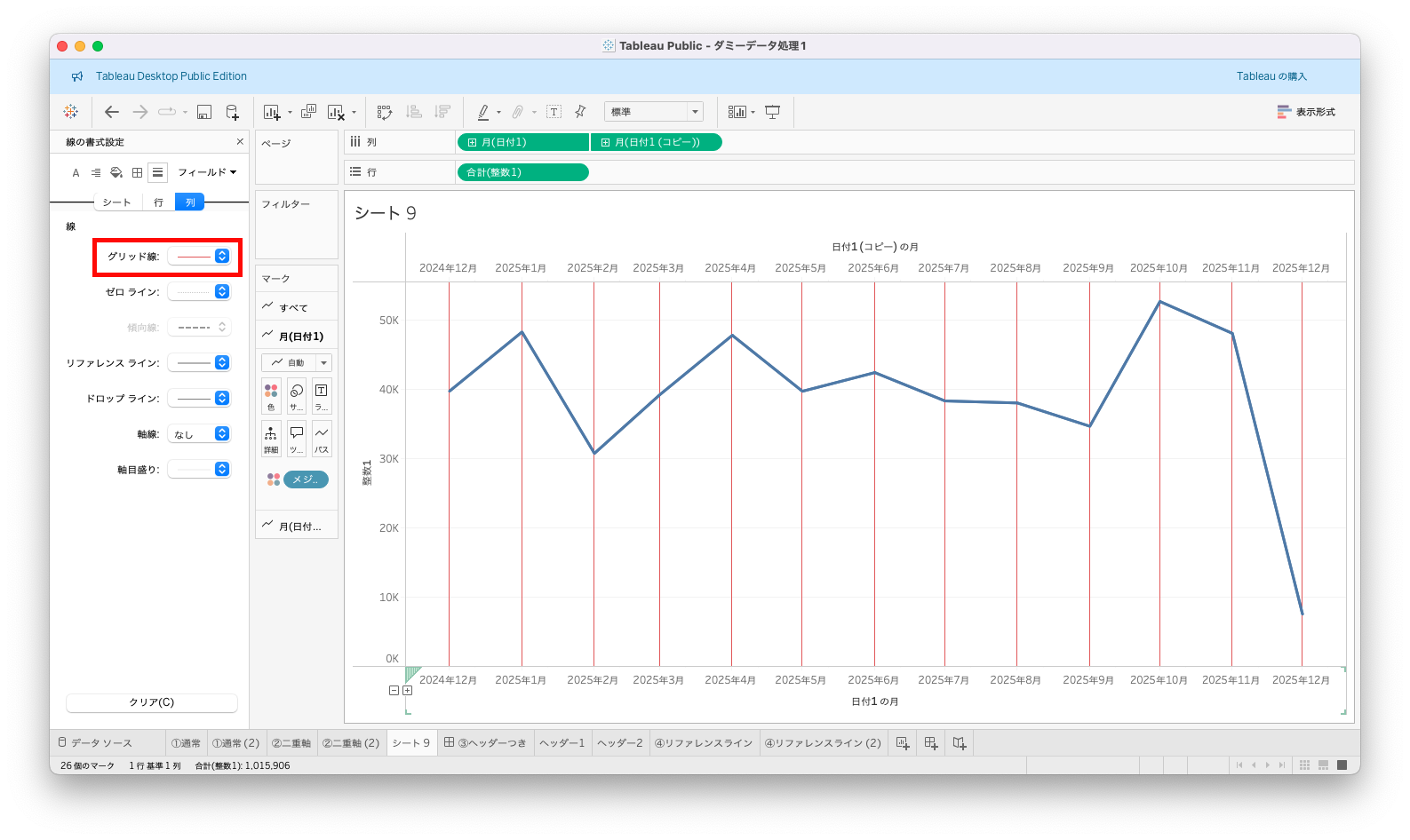Image resolution: width=1410 pixels, height=840 pixels.
Task: Open presentation mode from the toolbar
Action: pos(773,112)
